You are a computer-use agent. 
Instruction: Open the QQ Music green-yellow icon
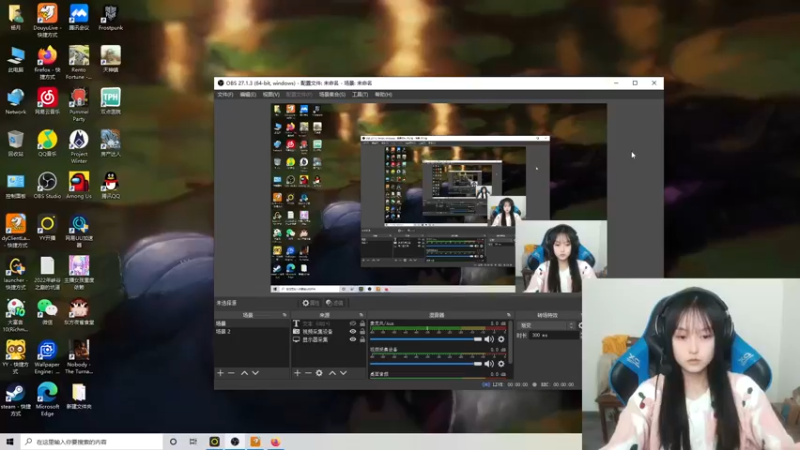tap(47, 143)
